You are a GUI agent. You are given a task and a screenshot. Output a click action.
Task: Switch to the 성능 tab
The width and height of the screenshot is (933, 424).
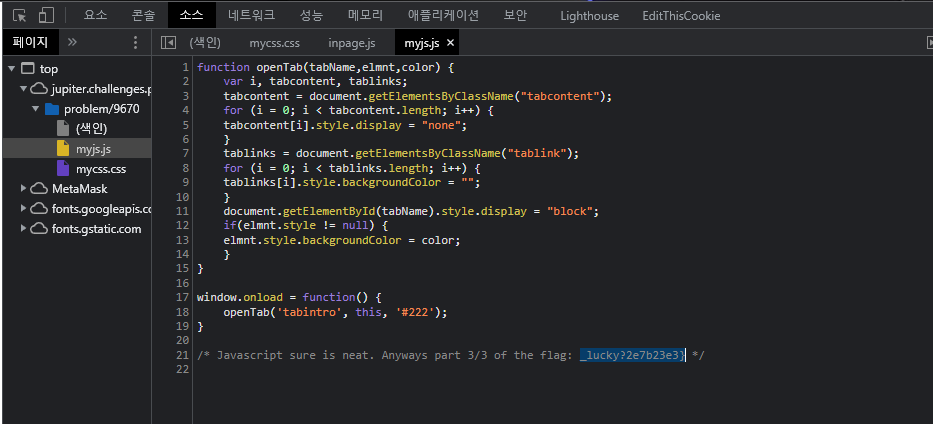point(312,15)
